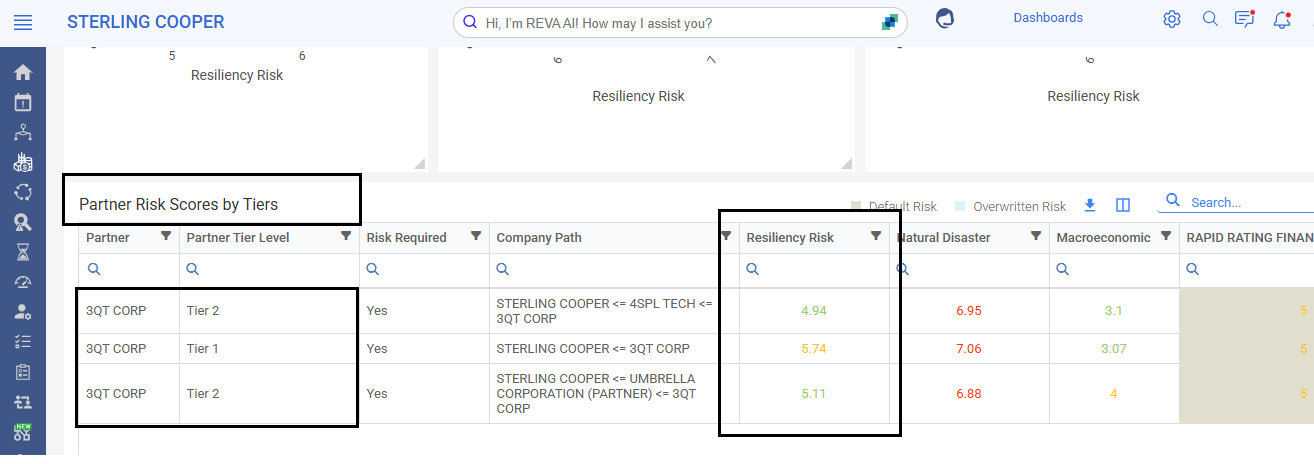Click Partner Risk Scores by Tiers heading
This screenshot has width=1314, height=464.
click(x=178, y=204)
